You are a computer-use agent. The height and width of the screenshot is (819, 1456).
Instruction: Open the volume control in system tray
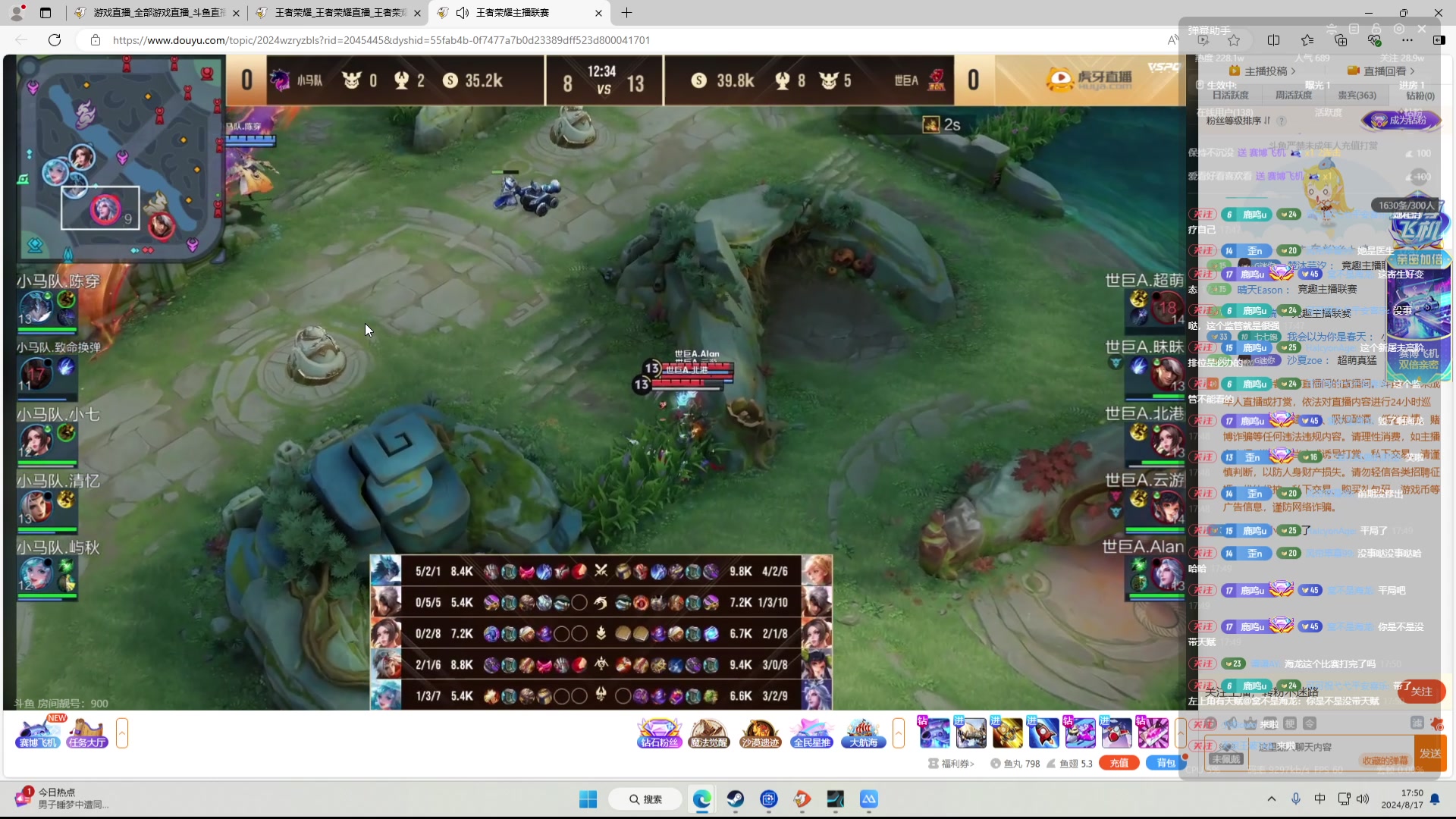click(x=1363, y=799)
